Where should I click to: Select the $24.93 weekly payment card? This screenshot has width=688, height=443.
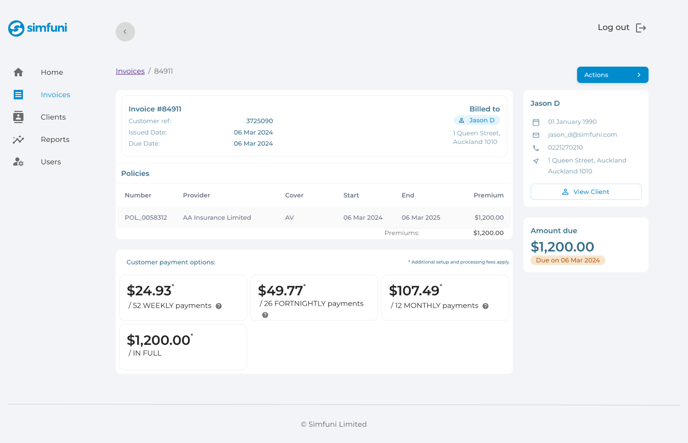point(183,297)
